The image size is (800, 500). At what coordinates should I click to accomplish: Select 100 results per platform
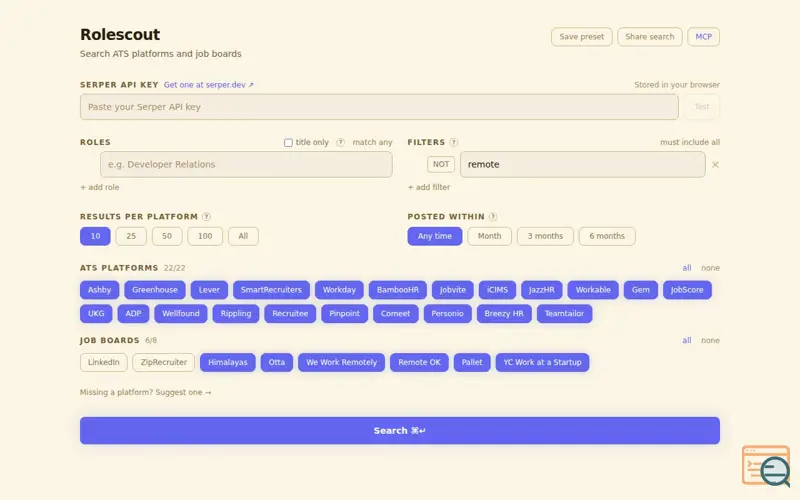pos(205,236)
